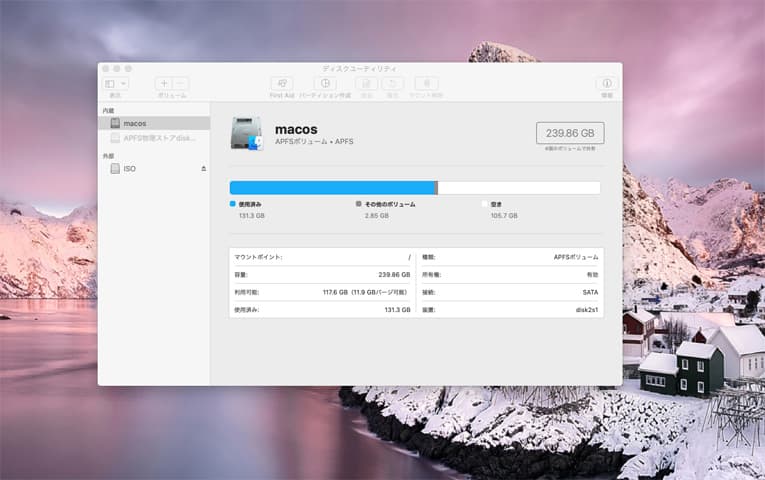
Task: Click the 239.86 GB capacity box
Action: tap(570, 133)
